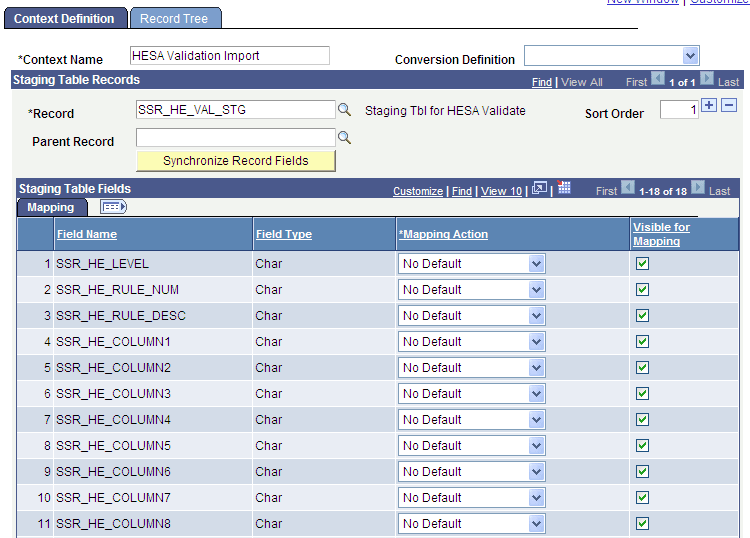Add a new staging record row
Image resolution: width=750 pixels, height=538 pixels.
pyautogui.click(x=709, y=105)
